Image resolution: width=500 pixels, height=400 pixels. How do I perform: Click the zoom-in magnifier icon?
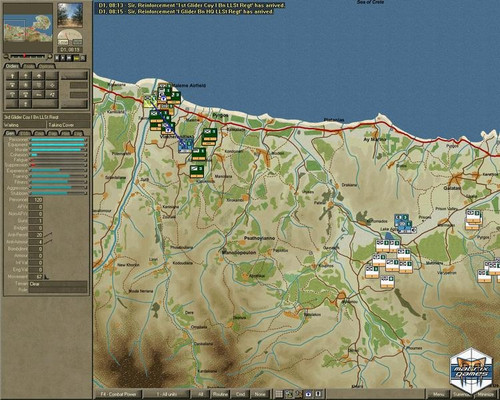50,57
